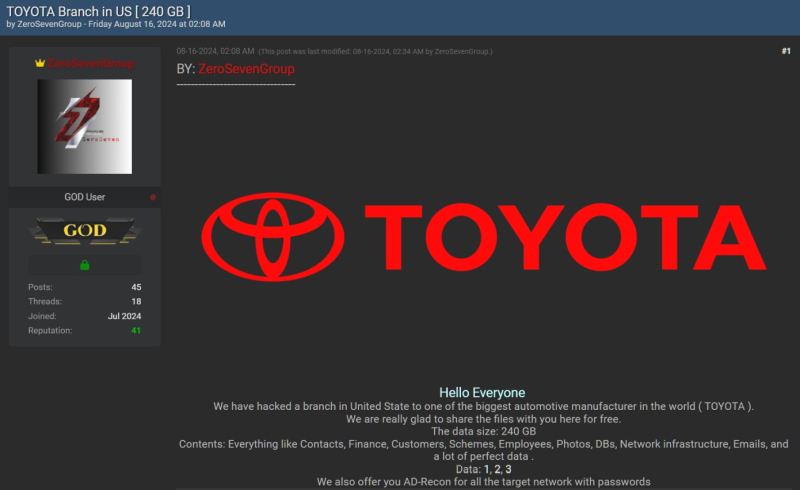The width and height of the screenshot is (800, 490).
Task: Open ZeroSevenGroup profile from sidebar username
Action: click(91, 64)
